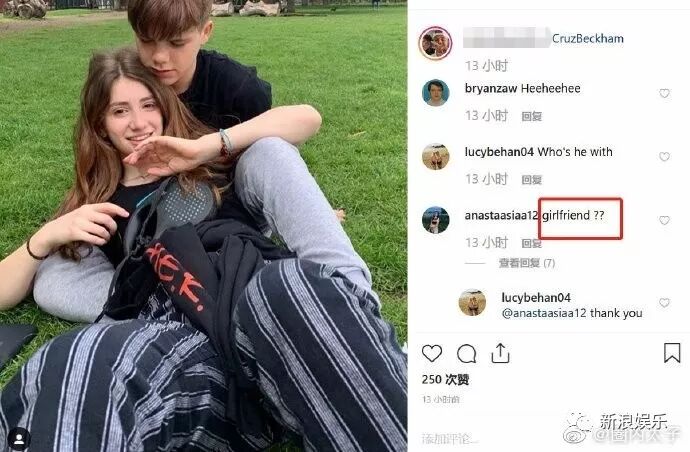Image resolution: width=690 pixels, height=452 pixels.
Task: Like the post with the heart icon
Action: 432,353
